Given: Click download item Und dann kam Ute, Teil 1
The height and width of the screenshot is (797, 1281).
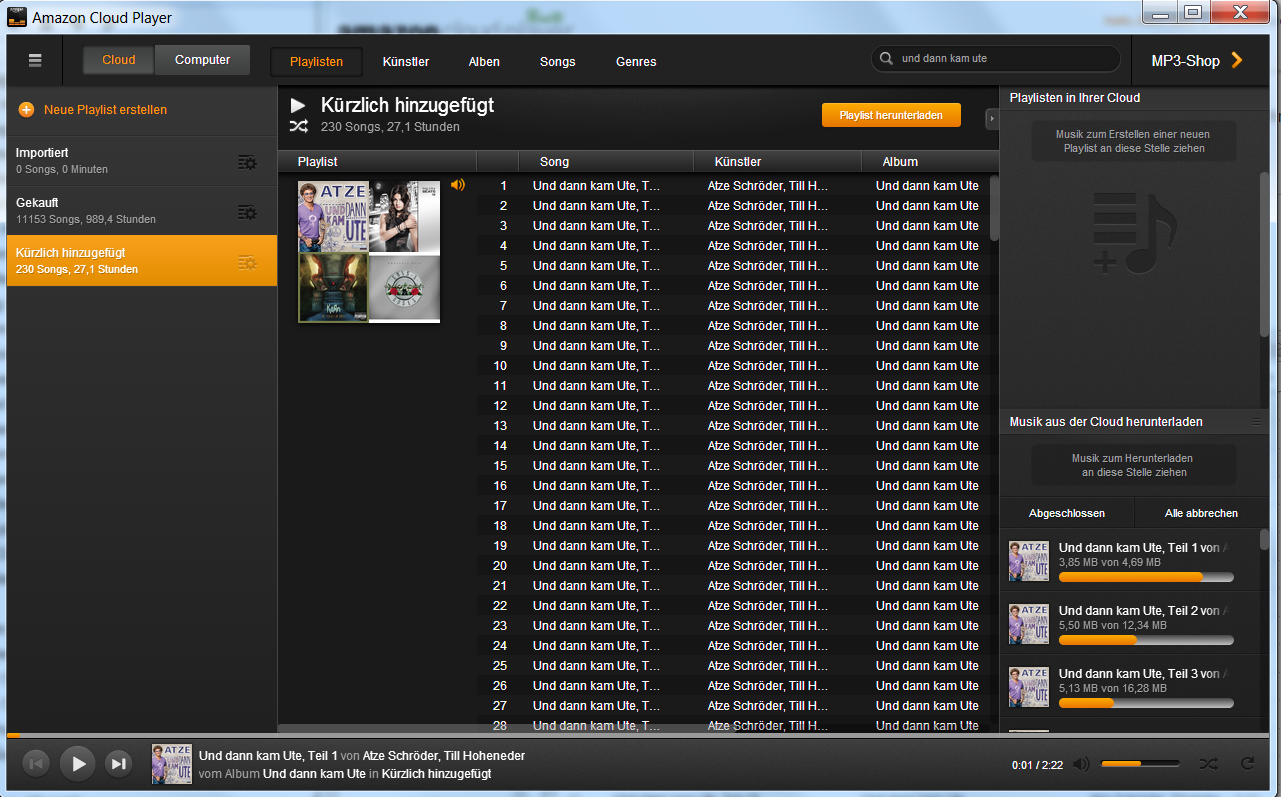Looking at the screenshot, I should tap(1130, 562).
